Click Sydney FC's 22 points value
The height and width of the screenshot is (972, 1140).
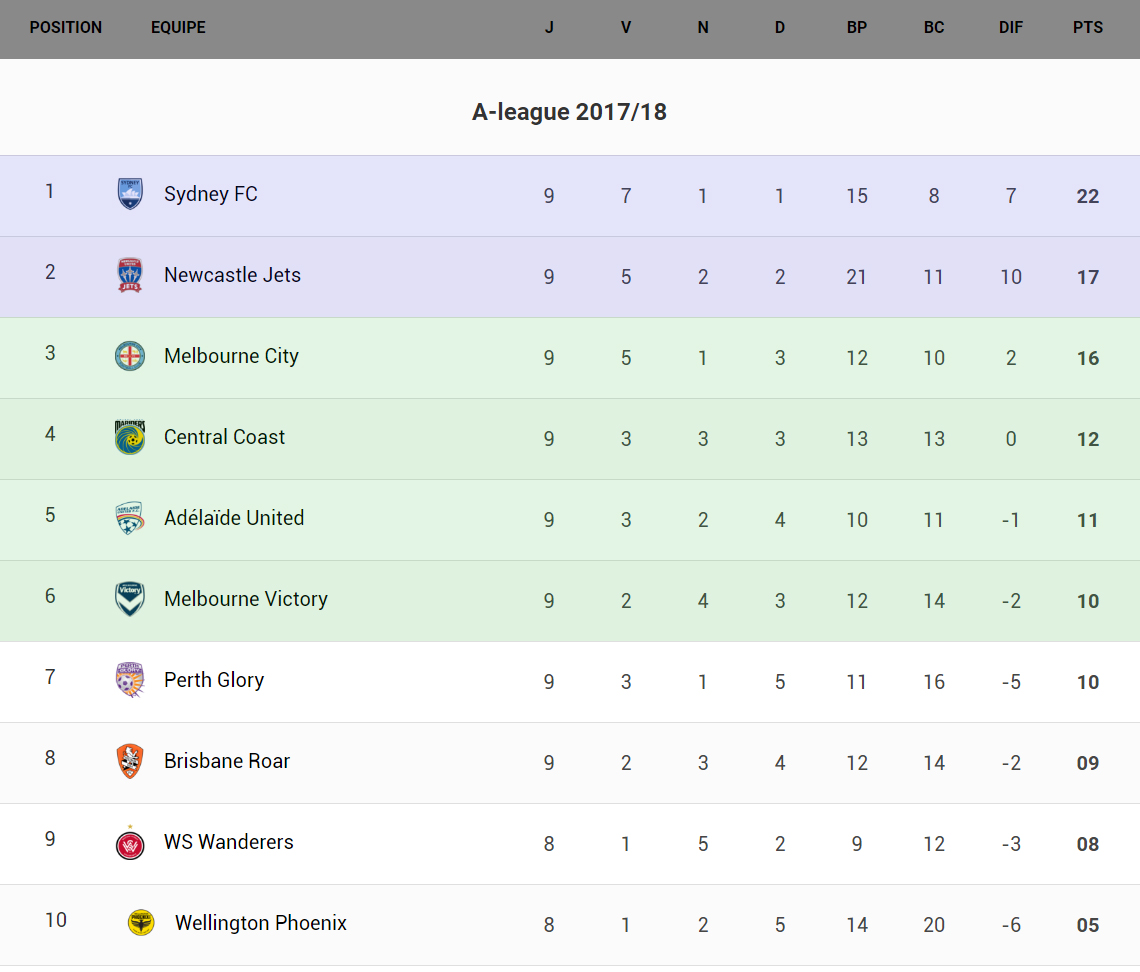(1088, 196)
